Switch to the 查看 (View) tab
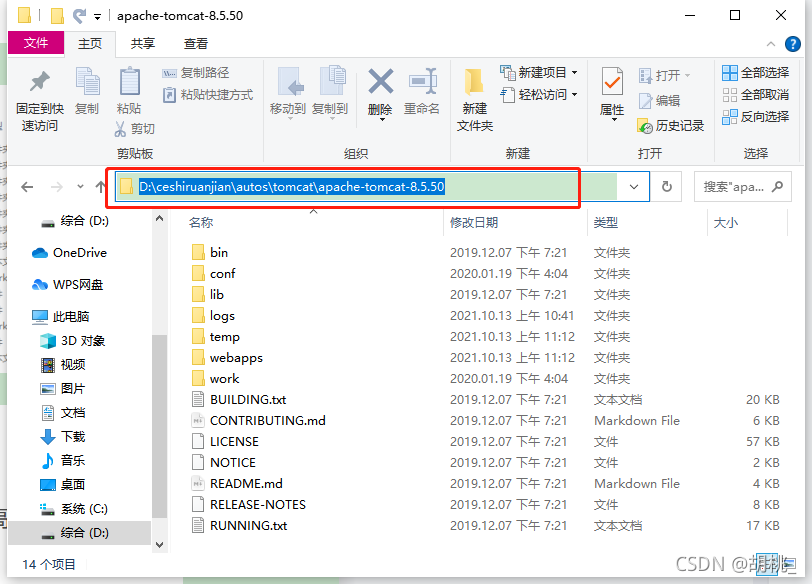 point(196,43)
